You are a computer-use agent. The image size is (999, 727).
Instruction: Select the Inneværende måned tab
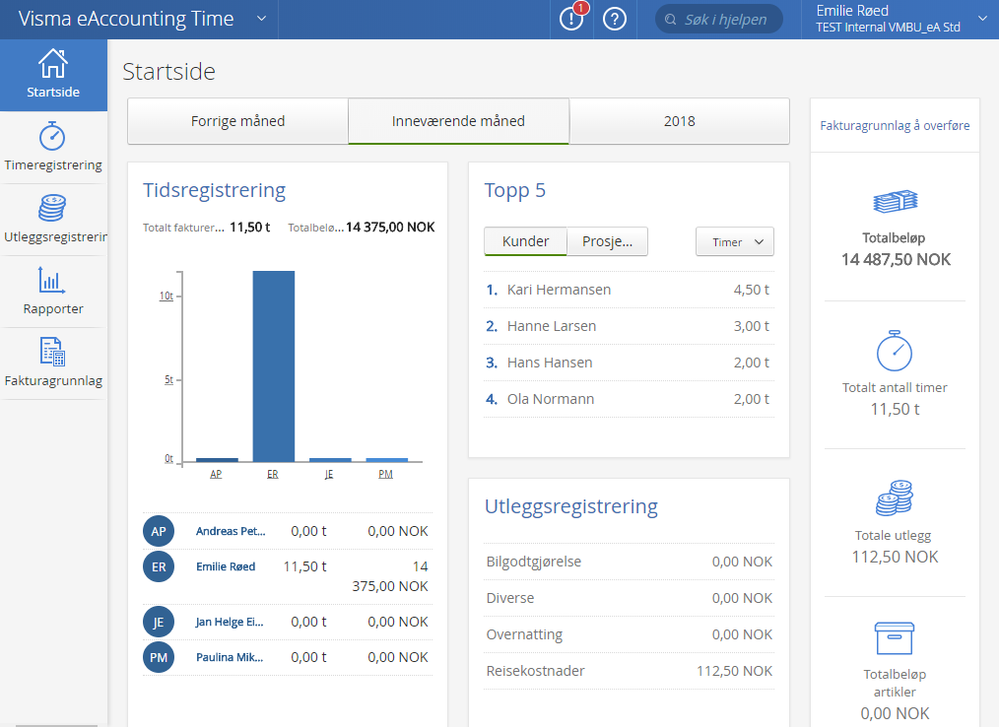tap(458, 121)
